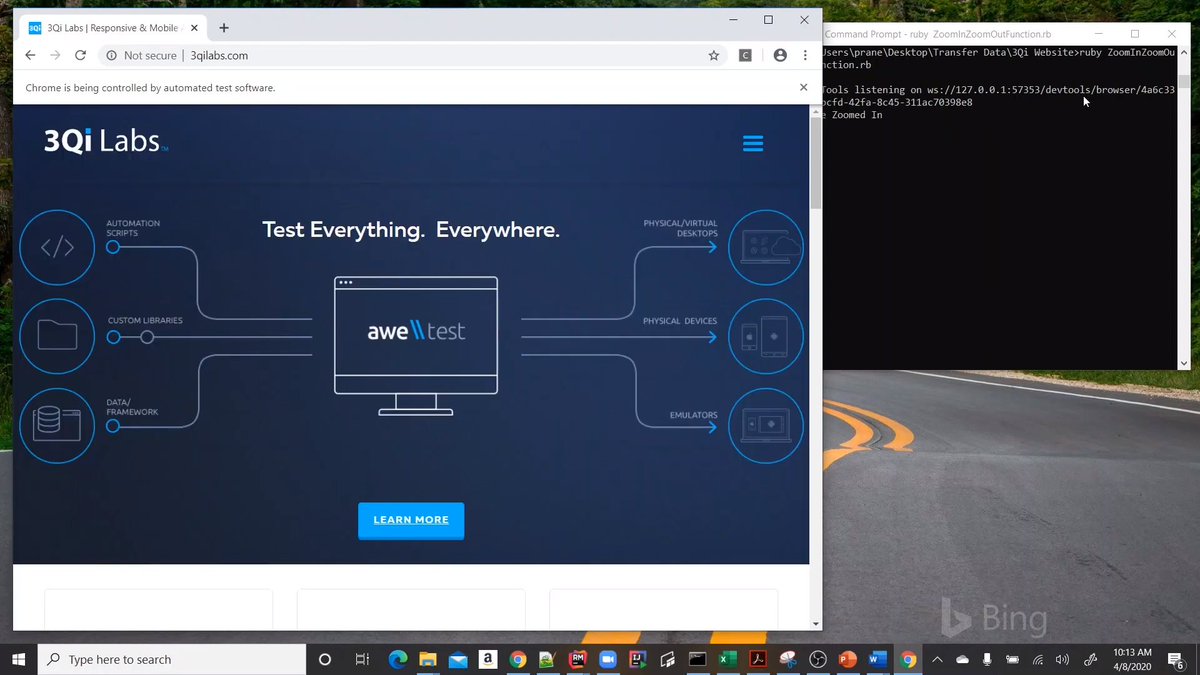Click the physical devices circle icon

[765, 337]
